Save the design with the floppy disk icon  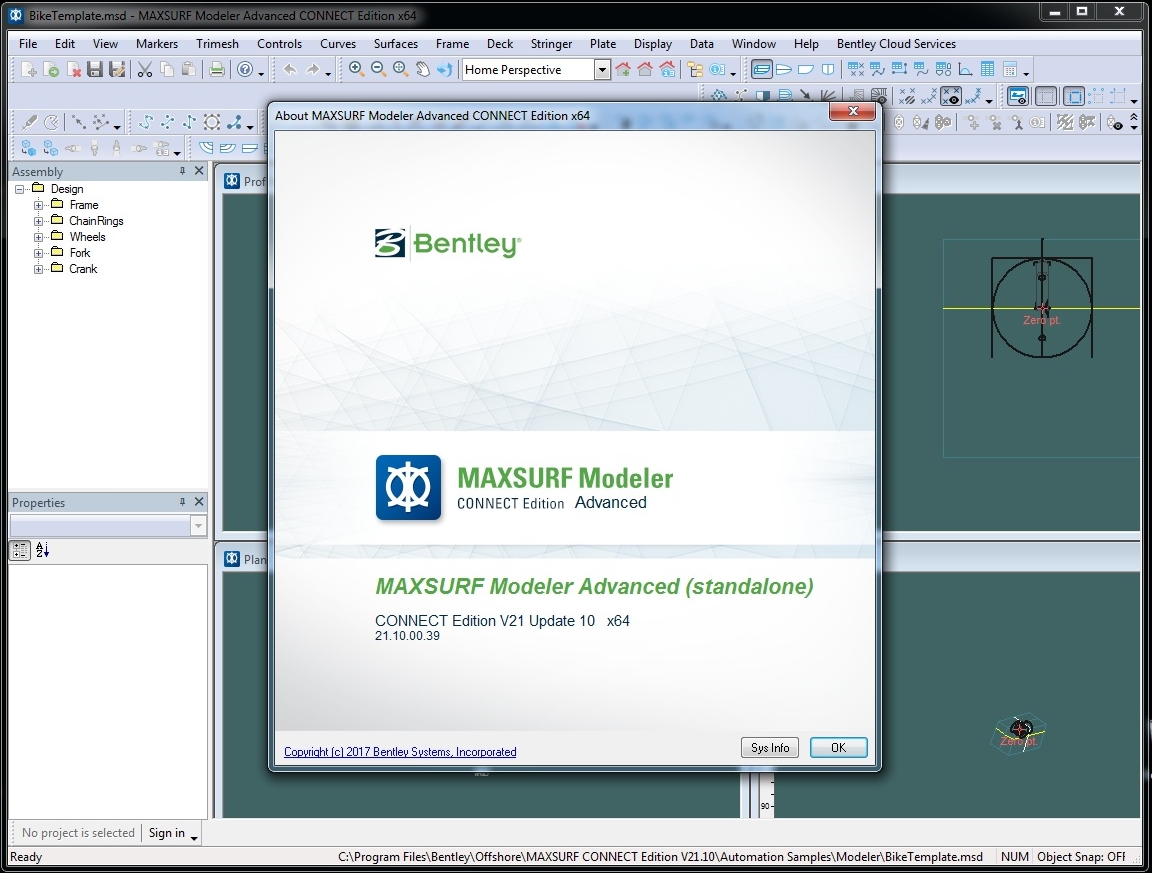95,70
